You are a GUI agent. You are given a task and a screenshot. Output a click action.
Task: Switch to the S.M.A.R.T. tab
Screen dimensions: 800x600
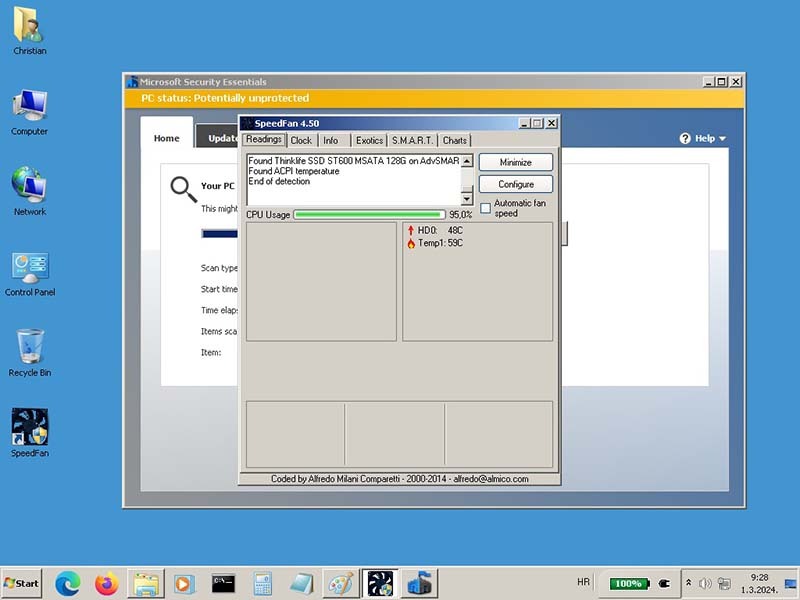click(x=412, y=141)
